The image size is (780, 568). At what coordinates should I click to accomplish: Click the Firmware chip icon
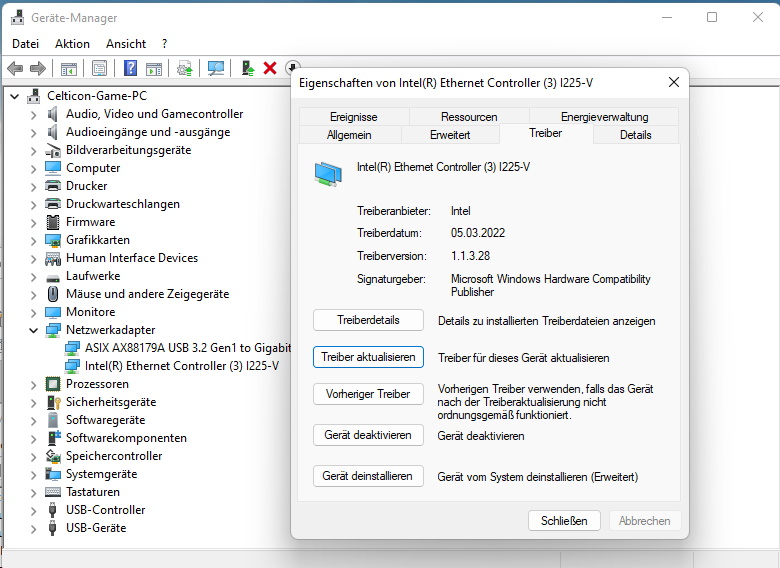(53, 222)
